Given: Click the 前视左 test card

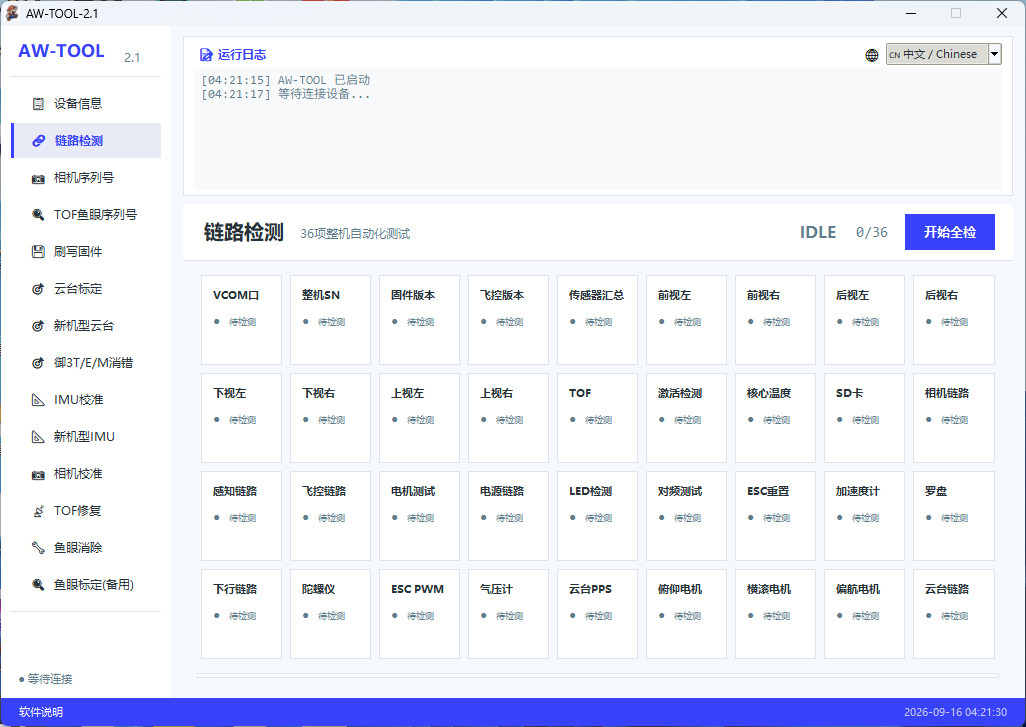Looking at the screenshot, I should click(x=686, y=320).
